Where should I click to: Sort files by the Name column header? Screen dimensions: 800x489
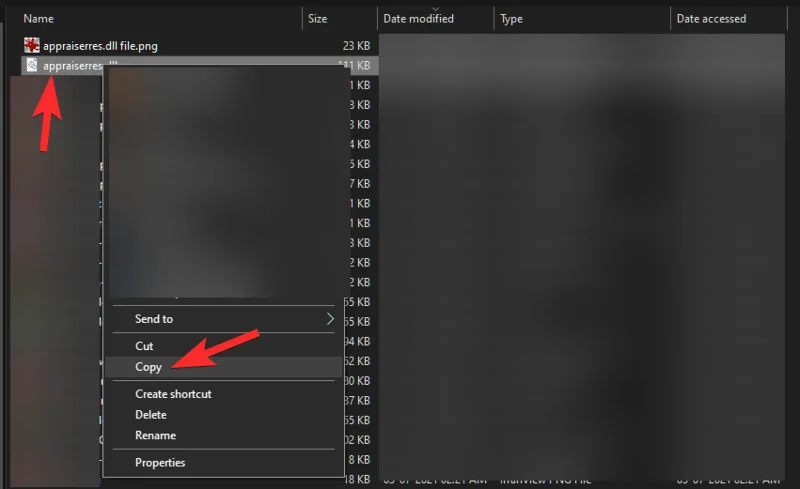tap(38, 19)
